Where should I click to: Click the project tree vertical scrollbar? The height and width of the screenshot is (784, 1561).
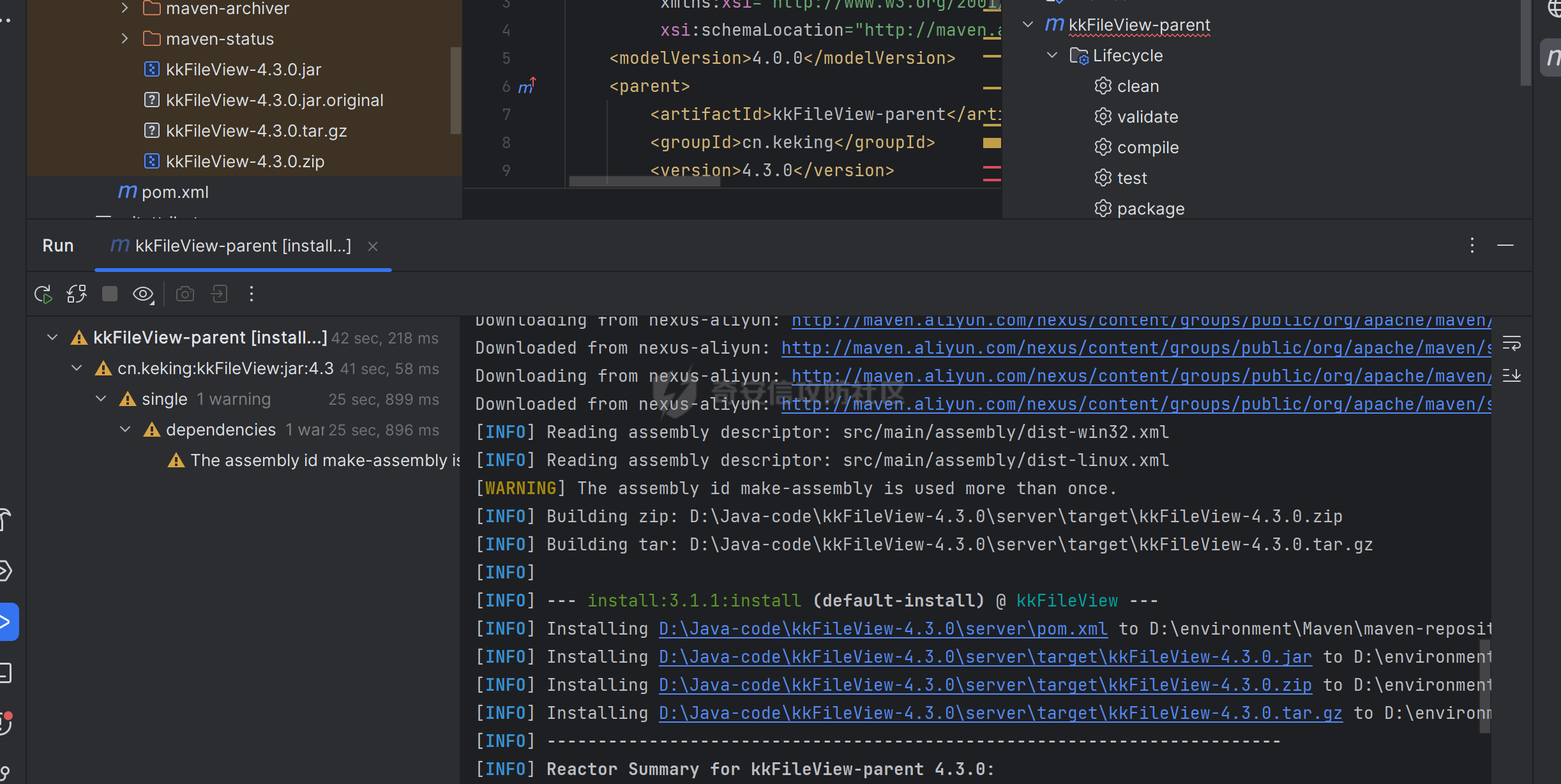(455, 90)
